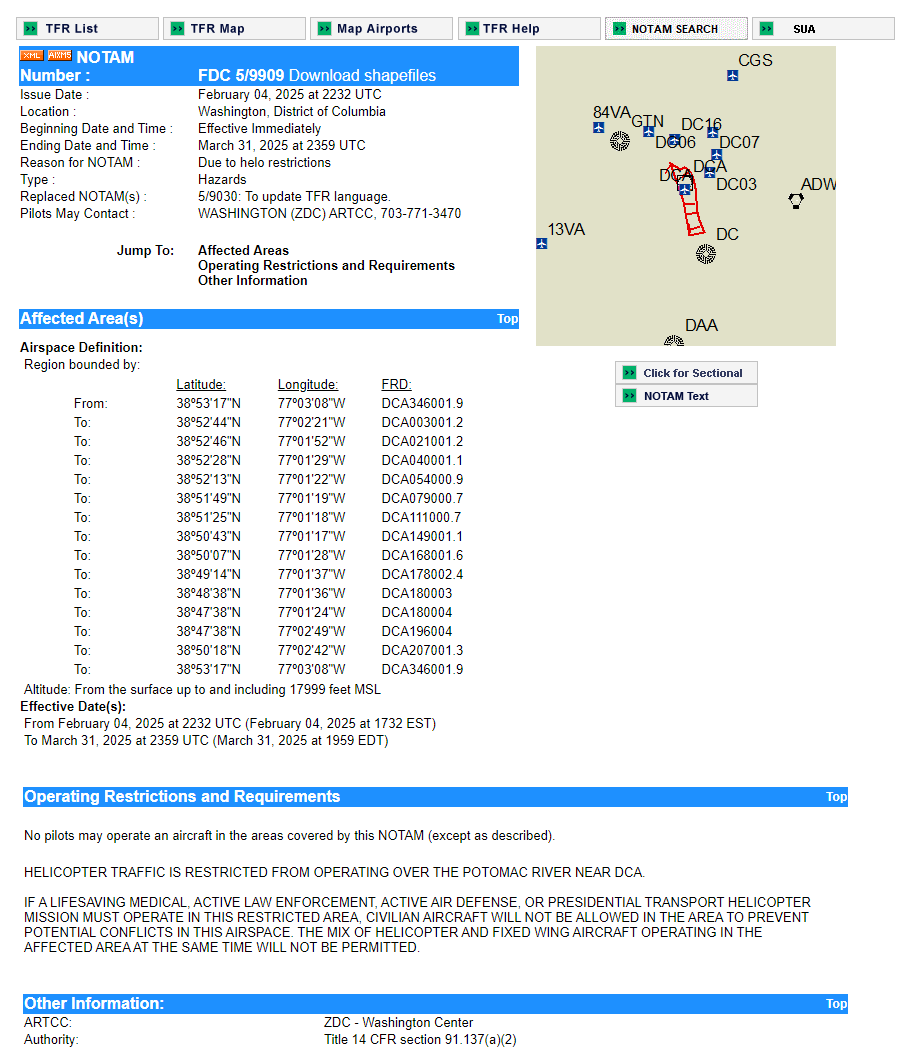Click FRD value 'DCA180004'
This screenshot has width=904, height=1058.
(417, 612)
